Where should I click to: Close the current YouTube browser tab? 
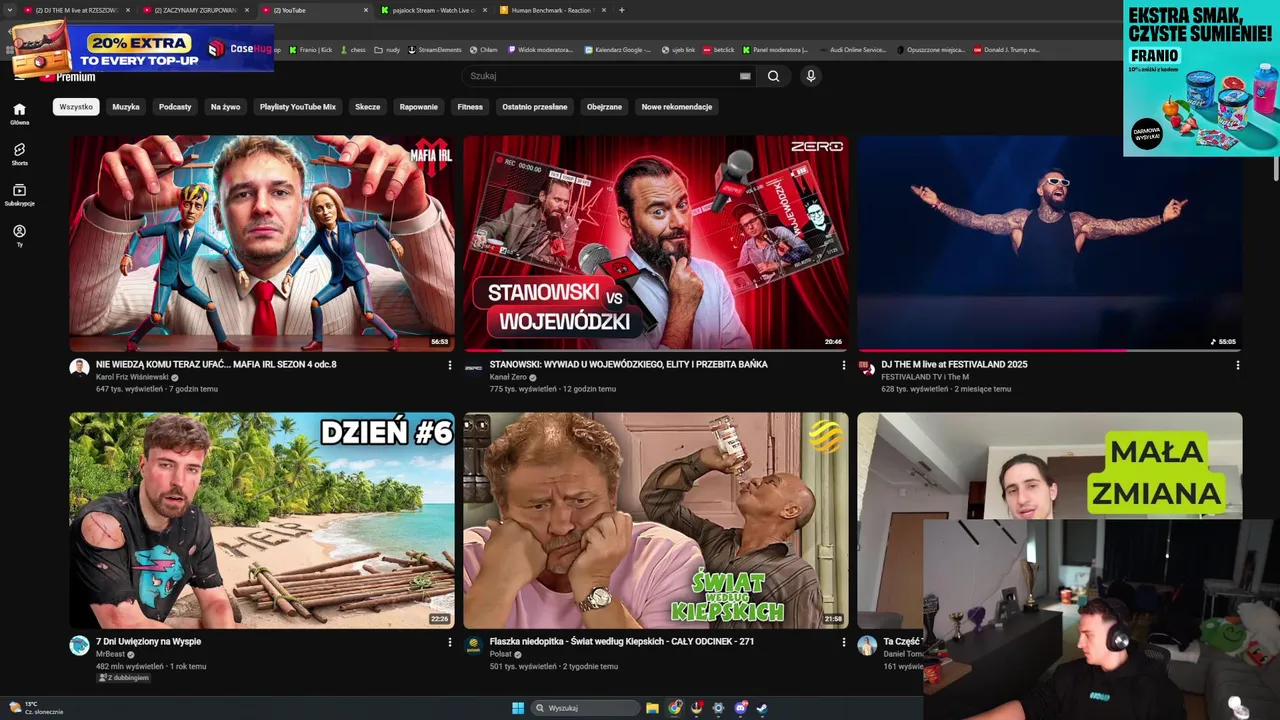[366, 10]
